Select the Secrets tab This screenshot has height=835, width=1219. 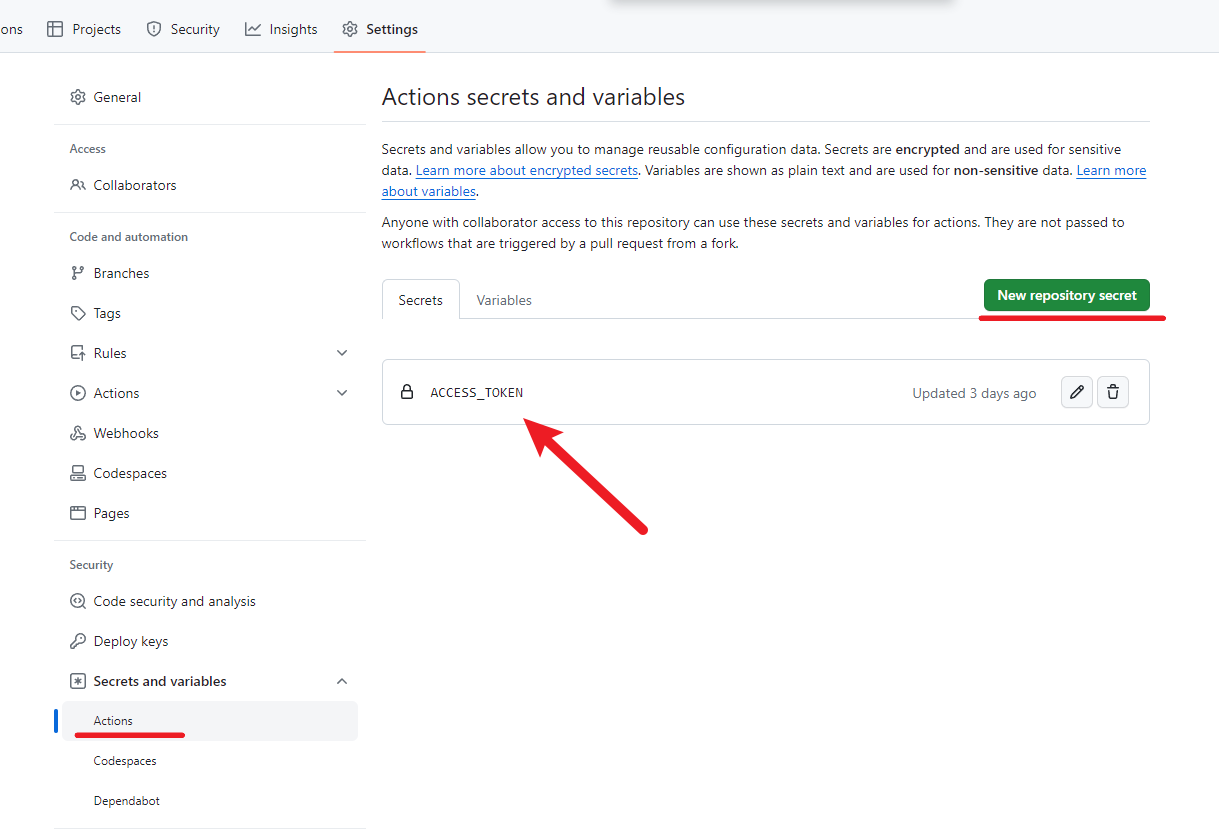420,300
